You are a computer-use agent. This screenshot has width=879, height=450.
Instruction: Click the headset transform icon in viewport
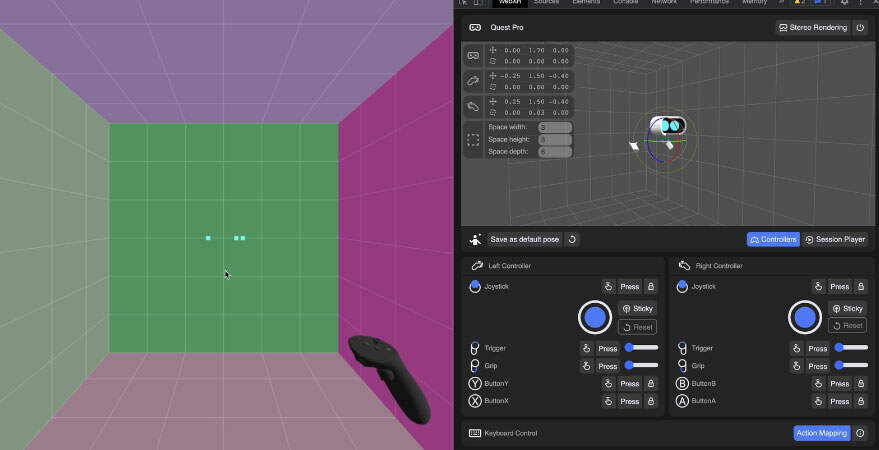click(473, 55)
